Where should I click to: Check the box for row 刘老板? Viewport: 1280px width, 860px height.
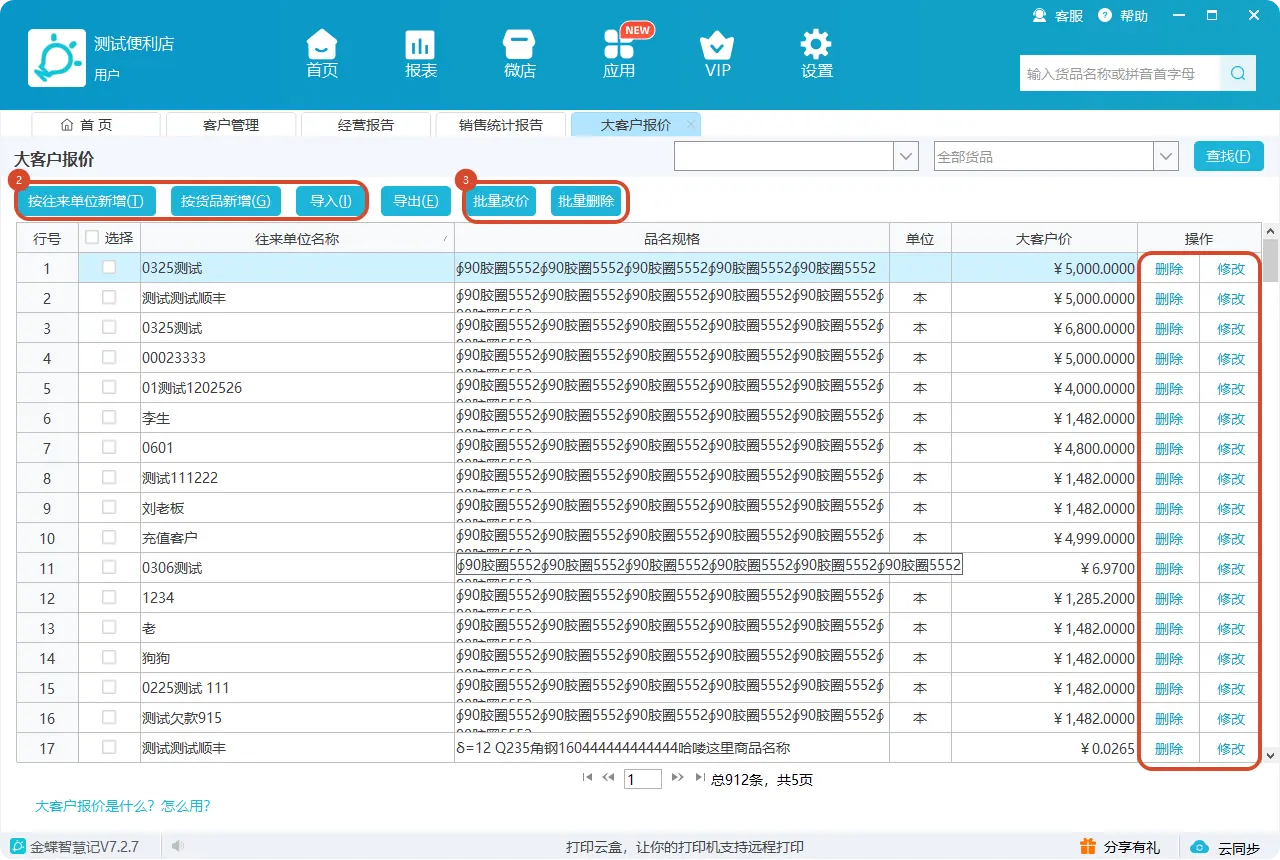[x=109, y=508]
